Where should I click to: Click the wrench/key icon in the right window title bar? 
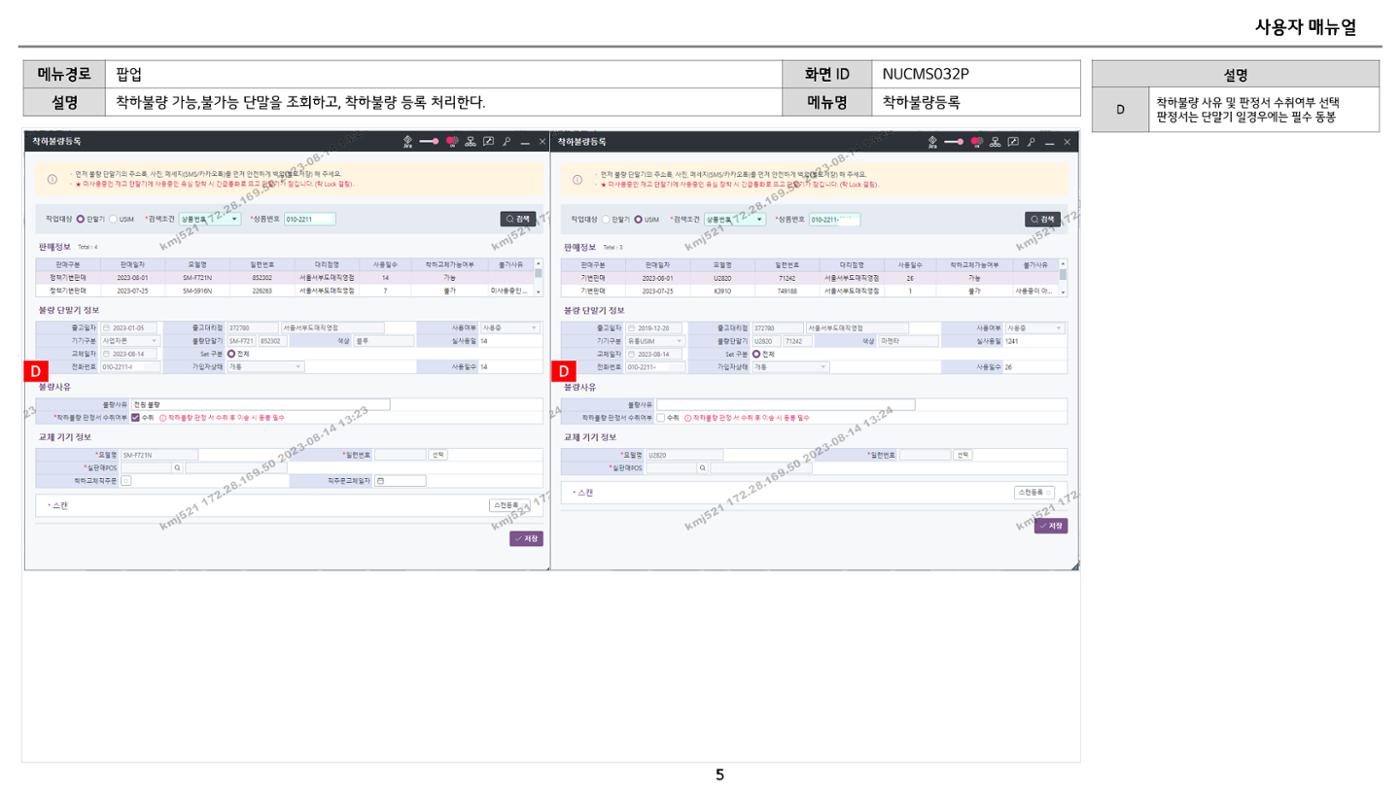click(1031, 142)
